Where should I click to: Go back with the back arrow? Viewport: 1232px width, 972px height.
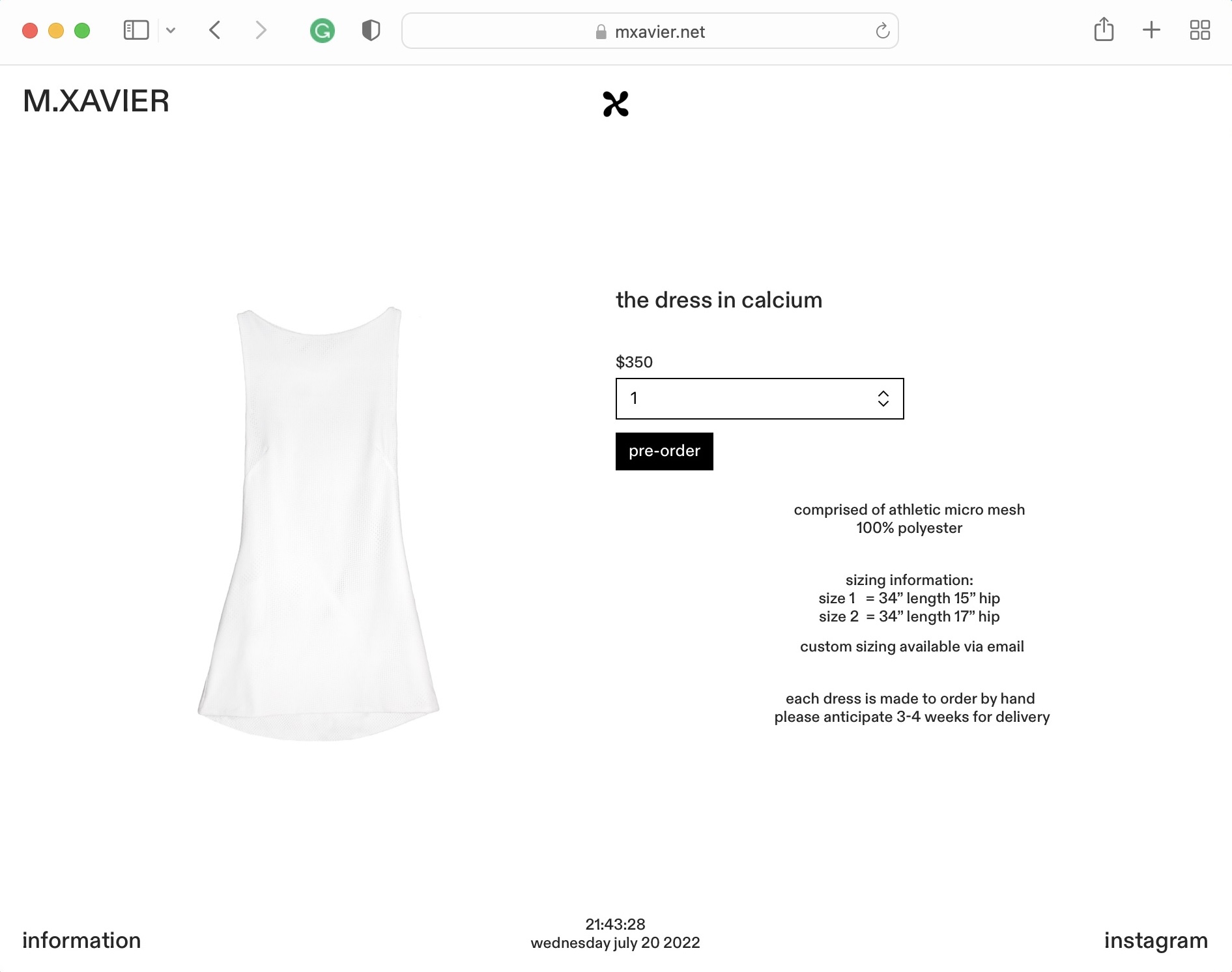[215, 31]
